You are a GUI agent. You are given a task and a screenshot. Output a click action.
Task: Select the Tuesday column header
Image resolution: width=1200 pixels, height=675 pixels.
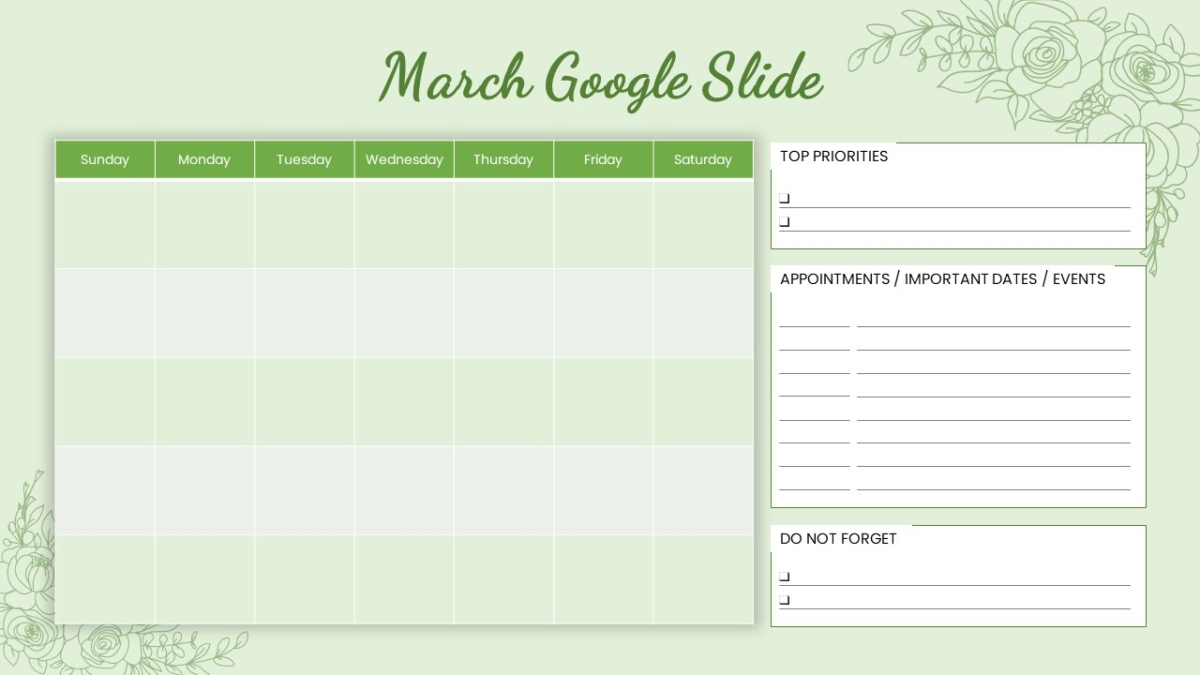[304, 159]
